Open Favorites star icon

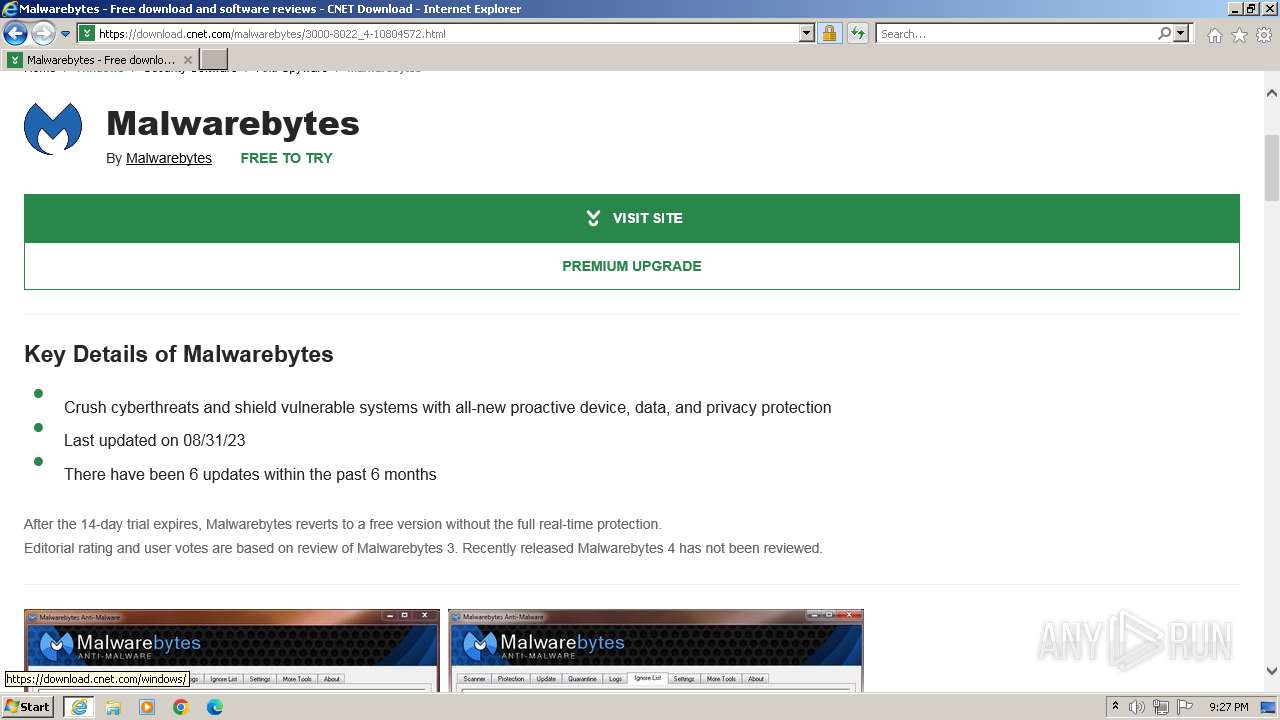pyautogui.click(x=1239, y=35)
